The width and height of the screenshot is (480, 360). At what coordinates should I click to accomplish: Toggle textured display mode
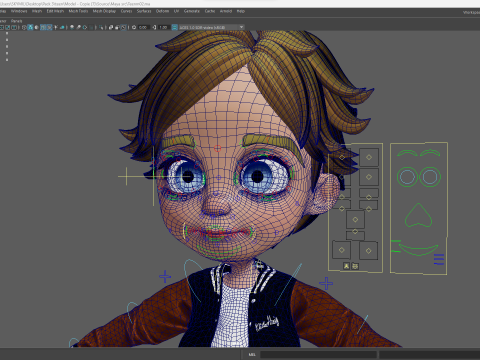[x=49, y=27]
